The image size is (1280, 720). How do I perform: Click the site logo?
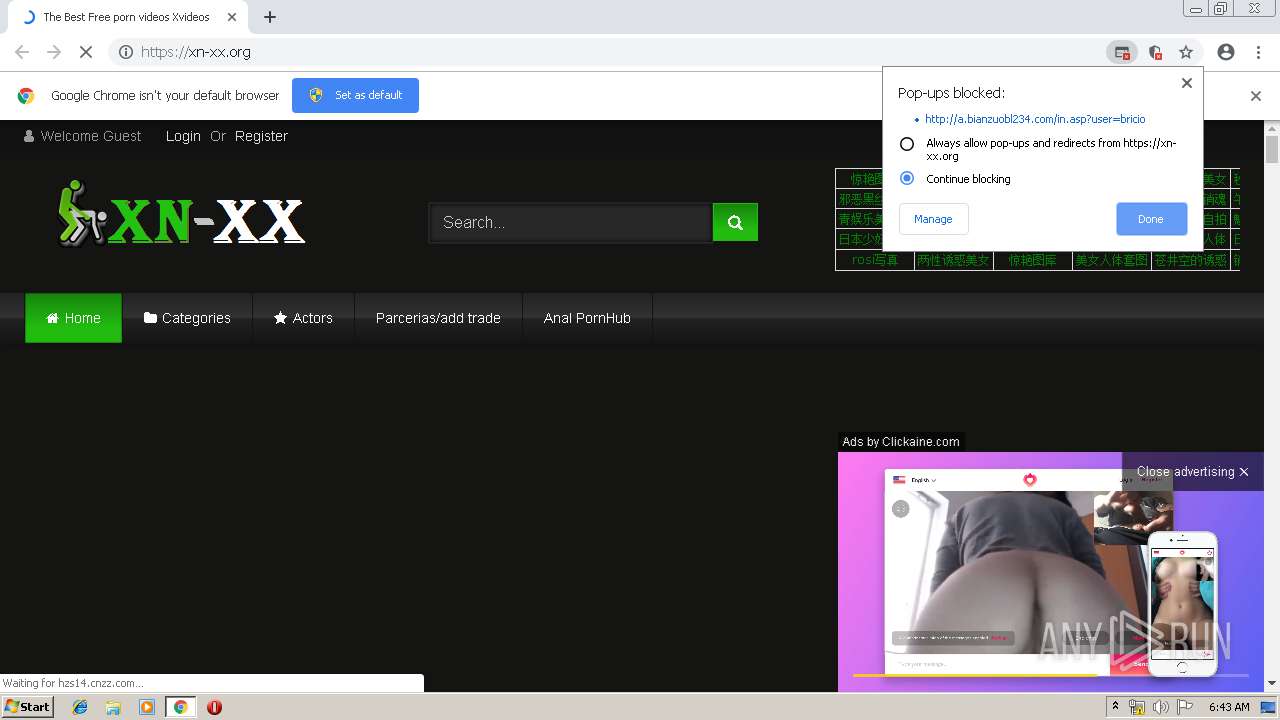181,214
